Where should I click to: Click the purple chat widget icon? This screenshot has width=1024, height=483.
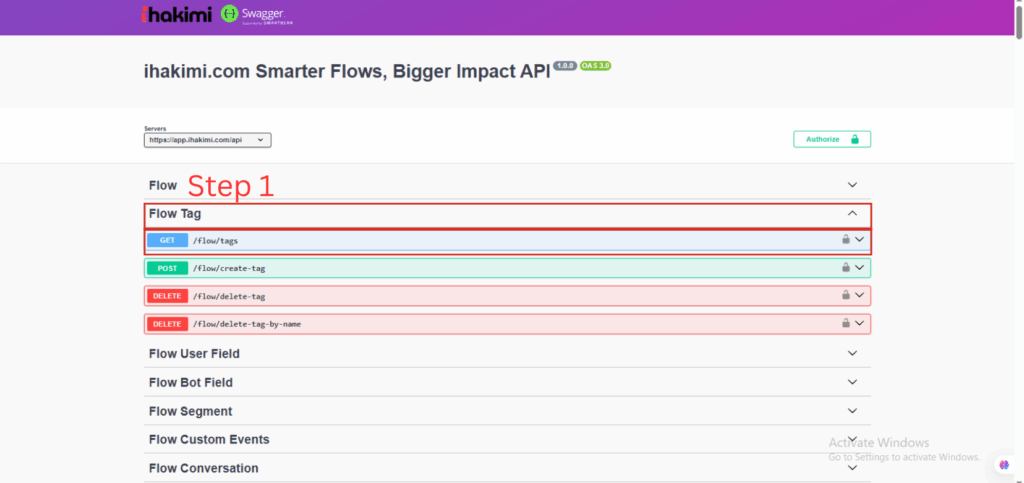coord(1003,464)
